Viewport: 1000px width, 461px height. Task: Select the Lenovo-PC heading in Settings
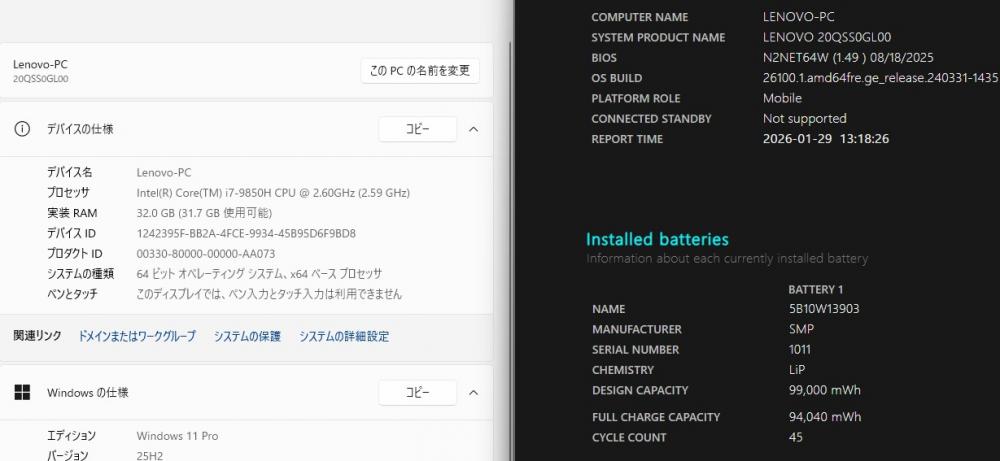pyautogui.click(x=40, y=64)
